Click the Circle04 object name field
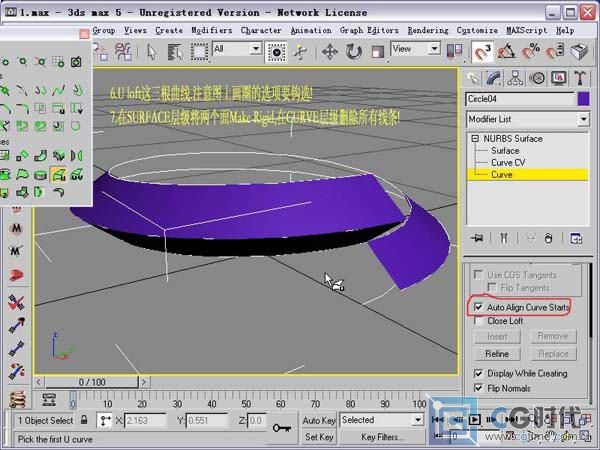Screen dimensions: 600x450 pos(520,99)
